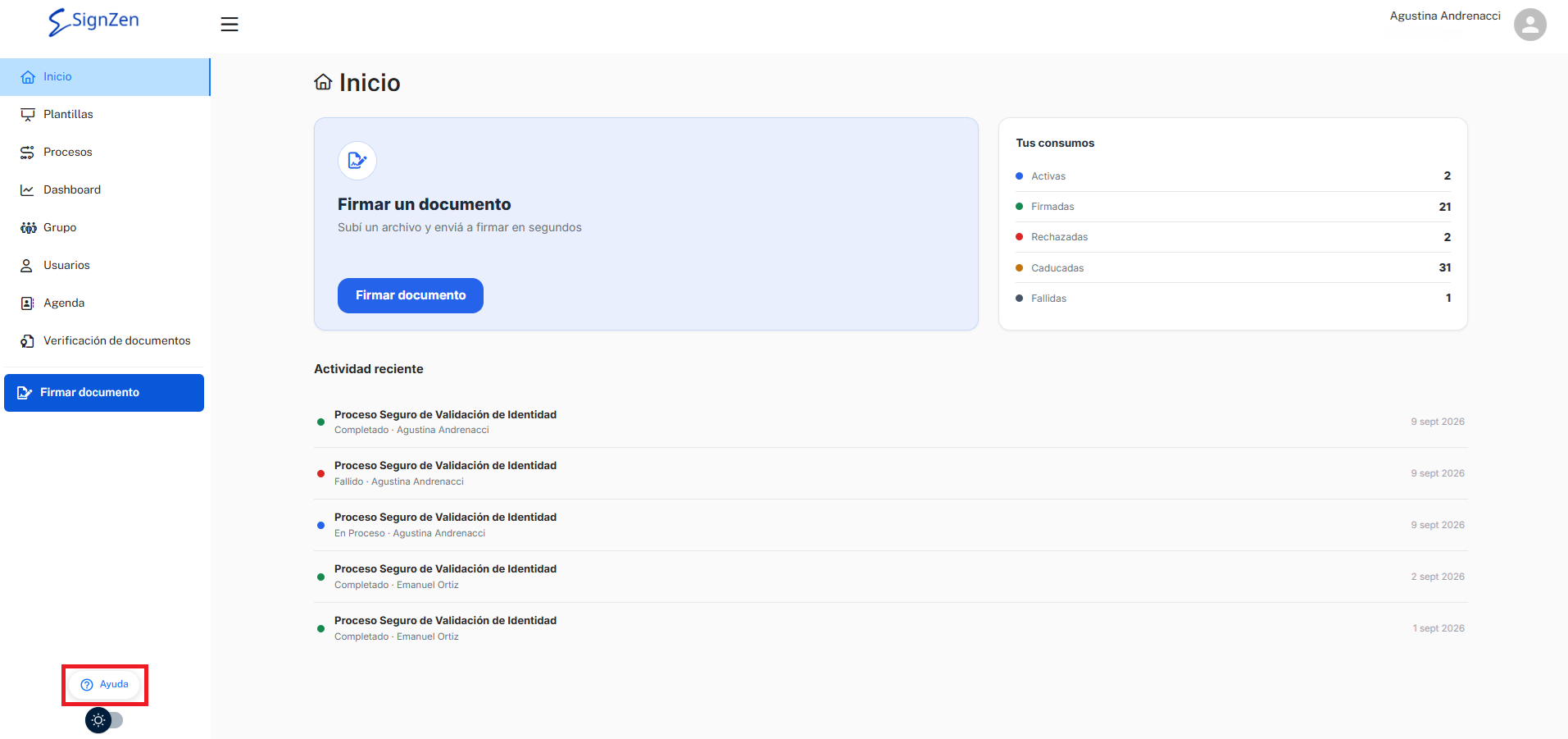Screen dimensions: 1568x739
Task: Click sidebar Firmar documento button
Action: pos(104,393)
